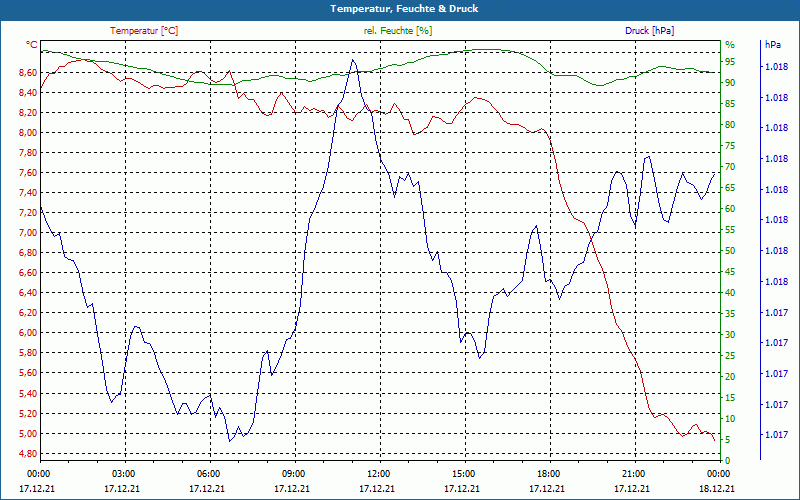Screen dimensions: 800x500
Task: Click the "00:00" label above 18.12.21
Action: pyautogui.click(x=717, y=474)
